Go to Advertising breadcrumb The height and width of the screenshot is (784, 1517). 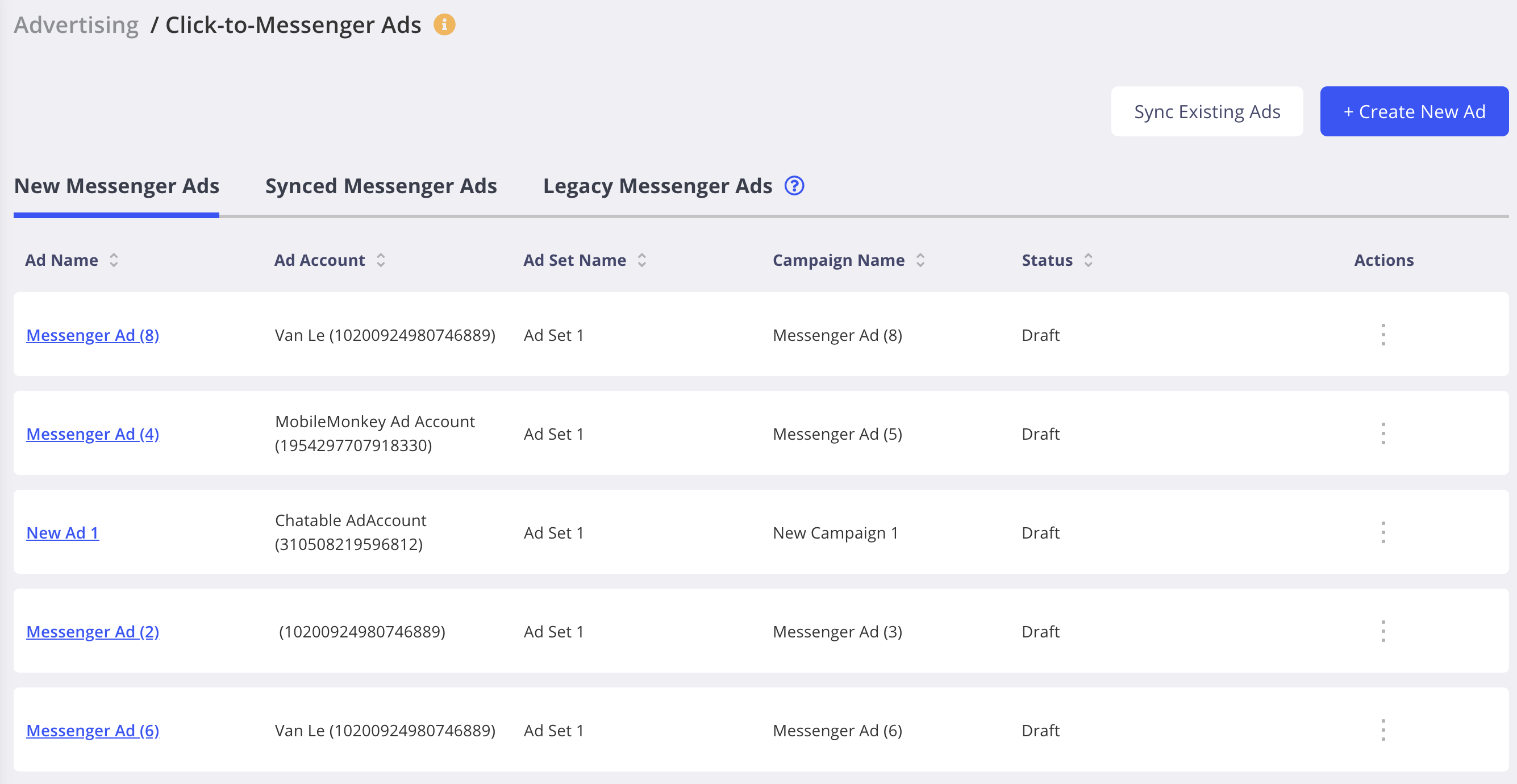coord(76,25)
